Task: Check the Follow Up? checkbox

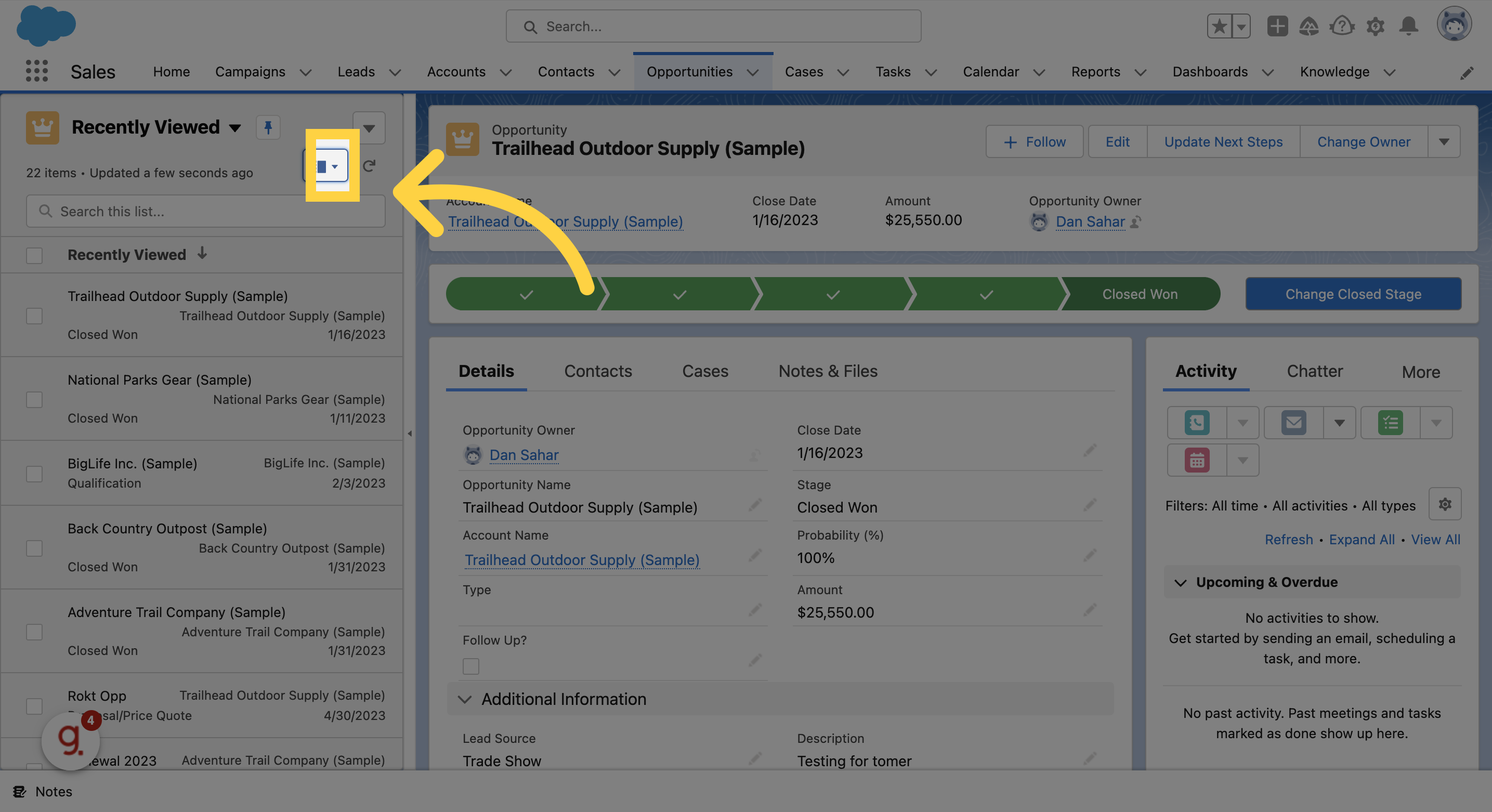Action: [470, 666]
